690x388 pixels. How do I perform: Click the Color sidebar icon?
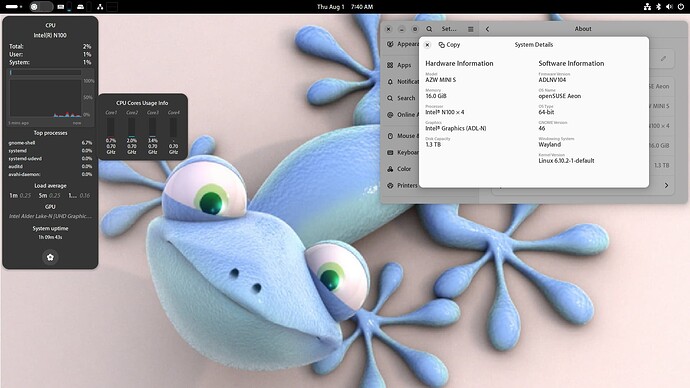pyautogui.click(x=390, y=169)
